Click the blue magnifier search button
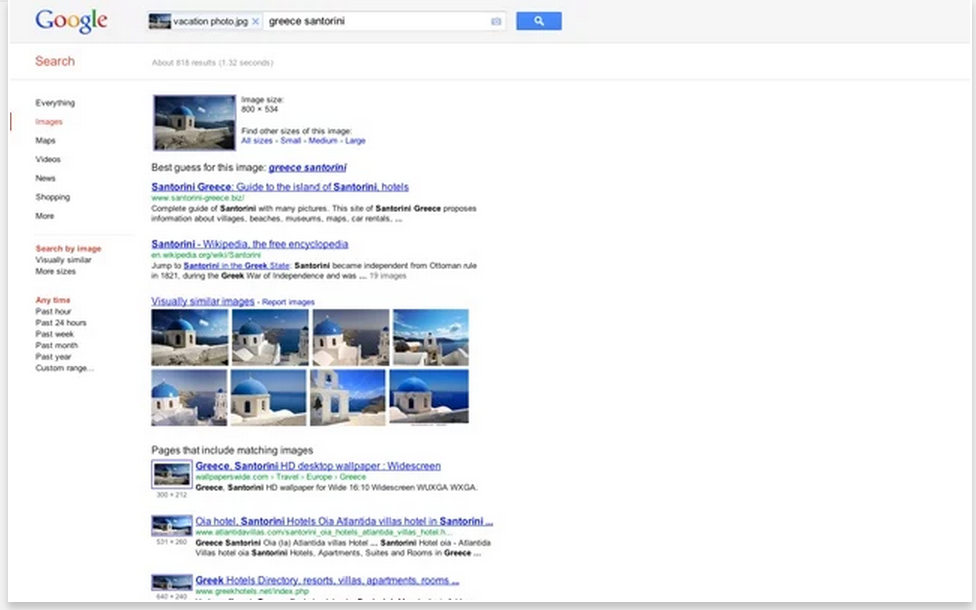Viewport: 976px width, 610px height. point(538,21)
